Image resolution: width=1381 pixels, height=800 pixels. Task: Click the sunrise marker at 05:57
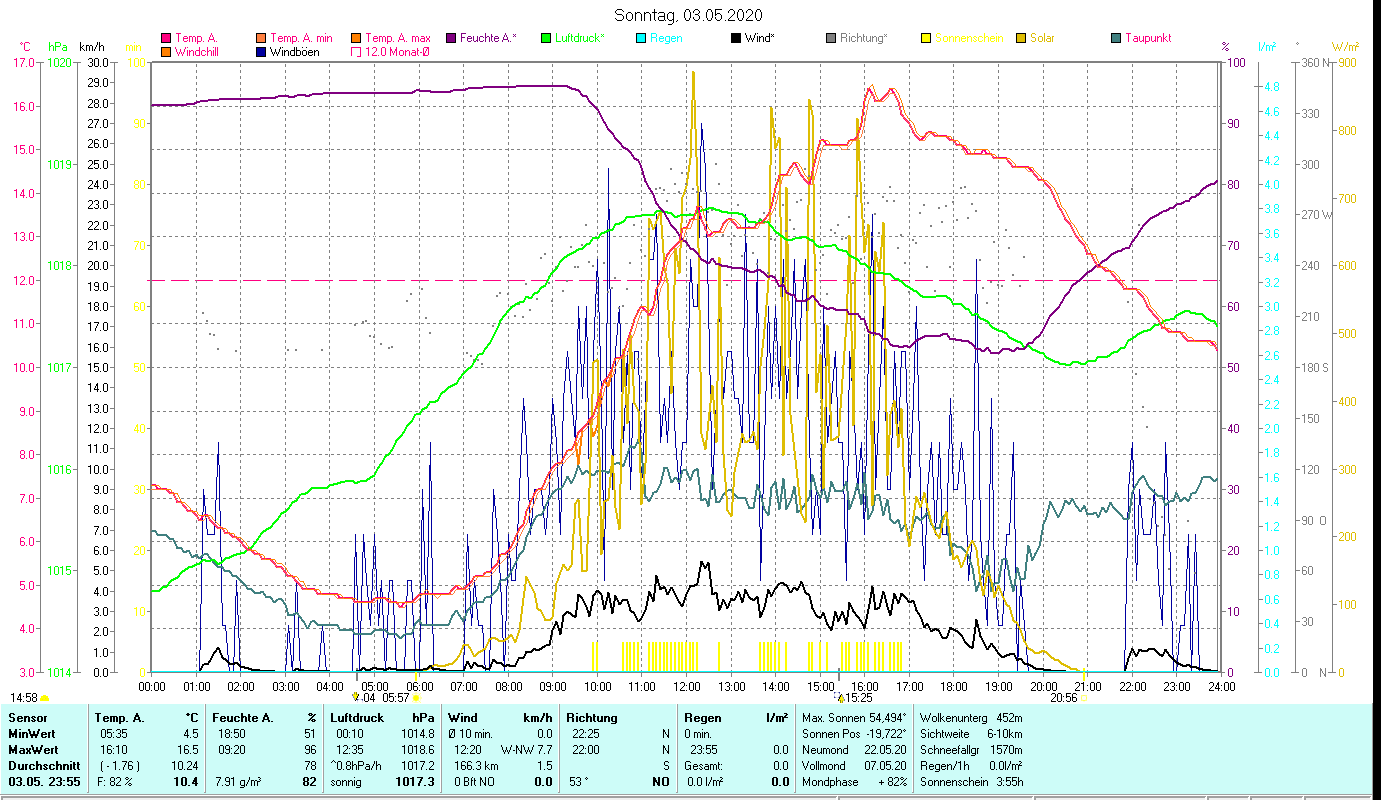pyautogui.click(x=416, y=698)
